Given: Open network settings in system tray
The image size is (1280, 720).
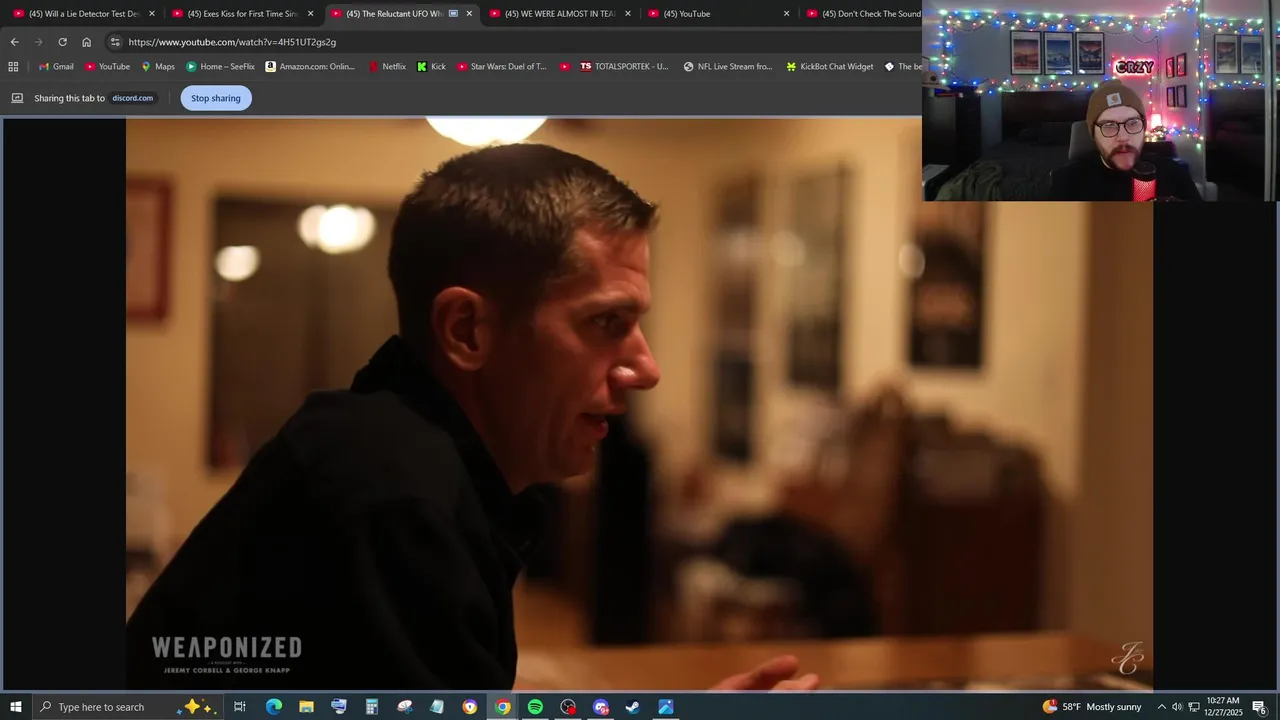Looking at the screenshot, I should coord(1194,707).
